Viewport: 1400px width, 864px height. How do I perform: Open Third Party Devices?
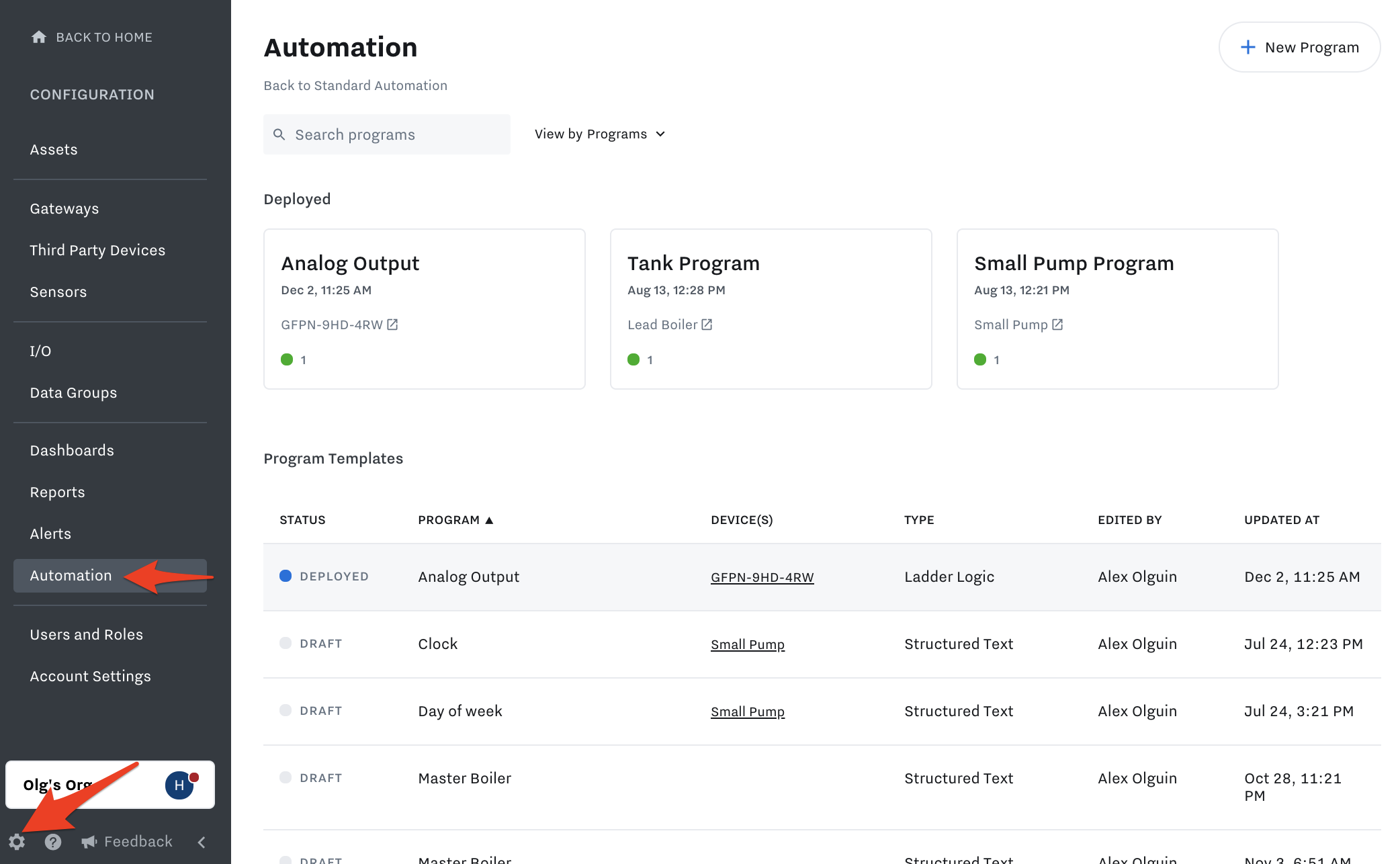97,250
